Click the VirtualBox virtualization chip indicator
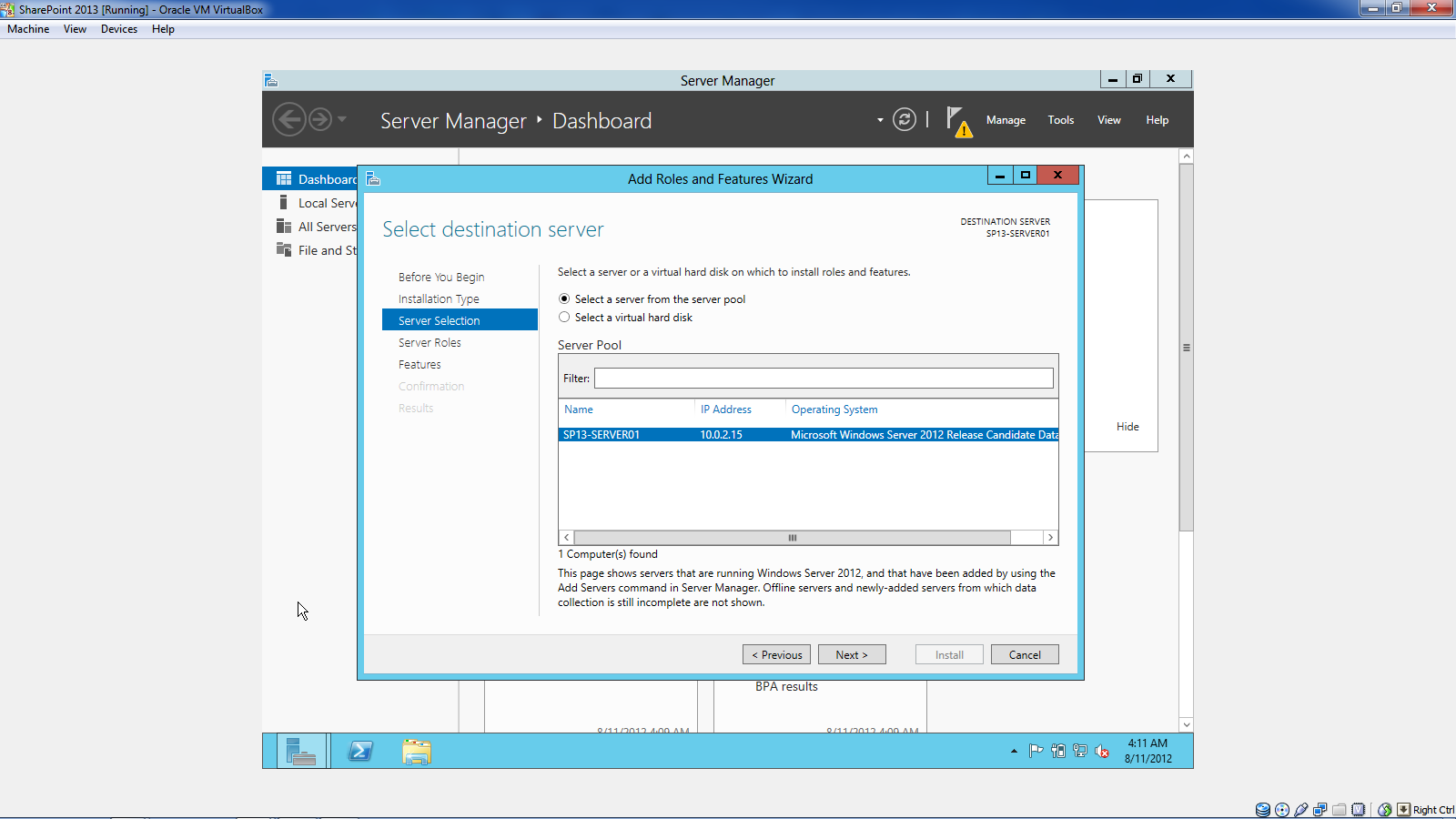The height and width of the screenshot is (819, 1456). tap(1359, 810)
